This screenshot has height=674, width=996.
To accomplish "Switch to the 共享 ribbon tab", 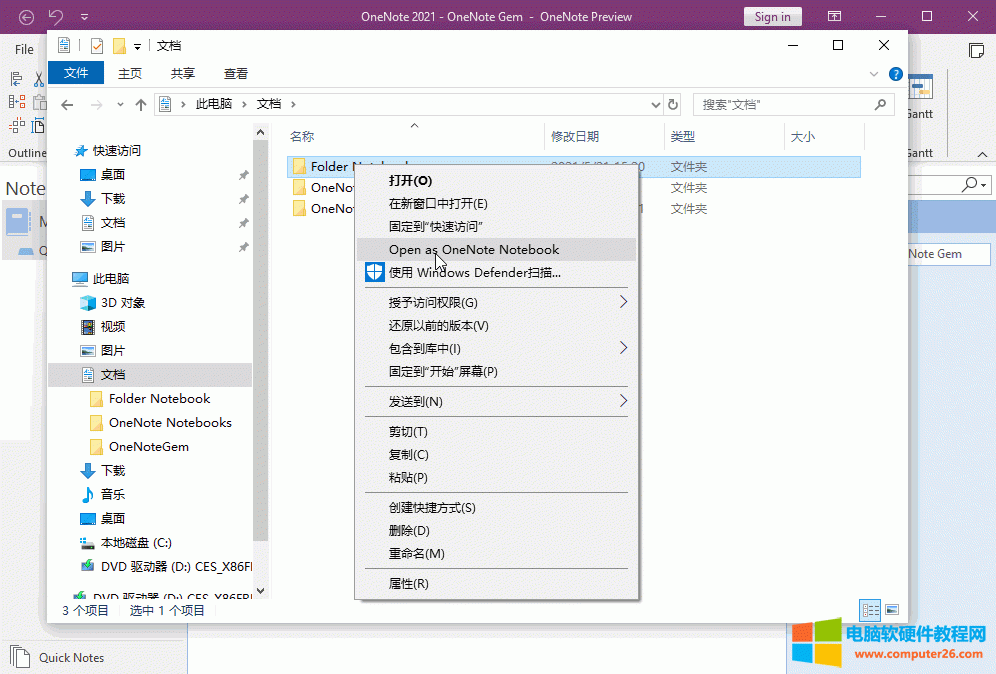I will (182, 73).
